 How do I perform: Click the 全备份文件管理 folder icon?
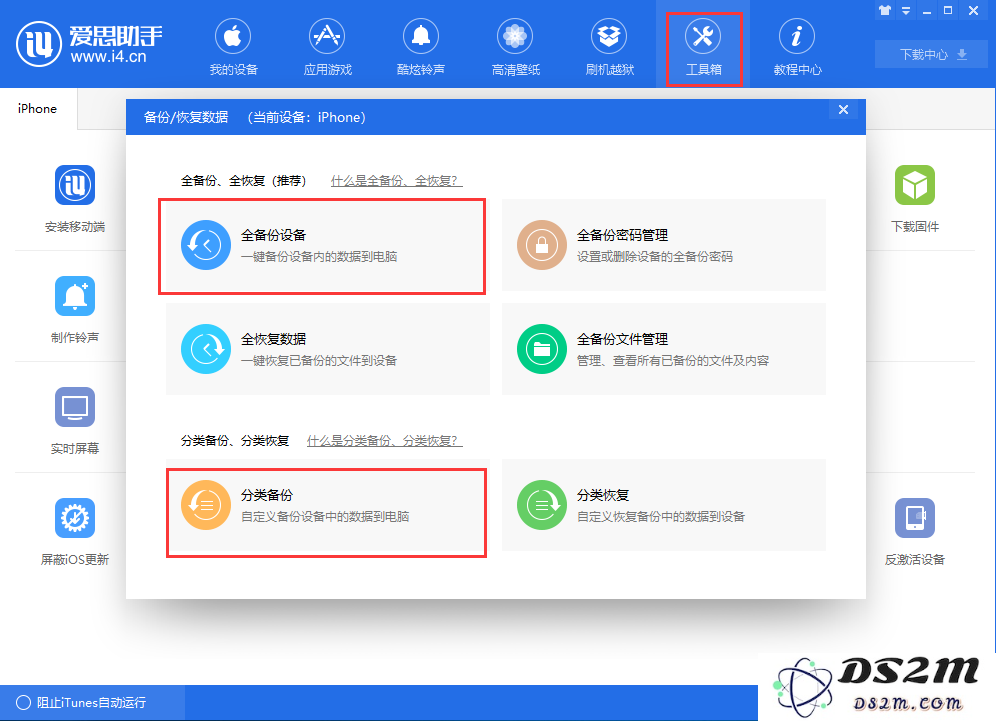(542, 349)
